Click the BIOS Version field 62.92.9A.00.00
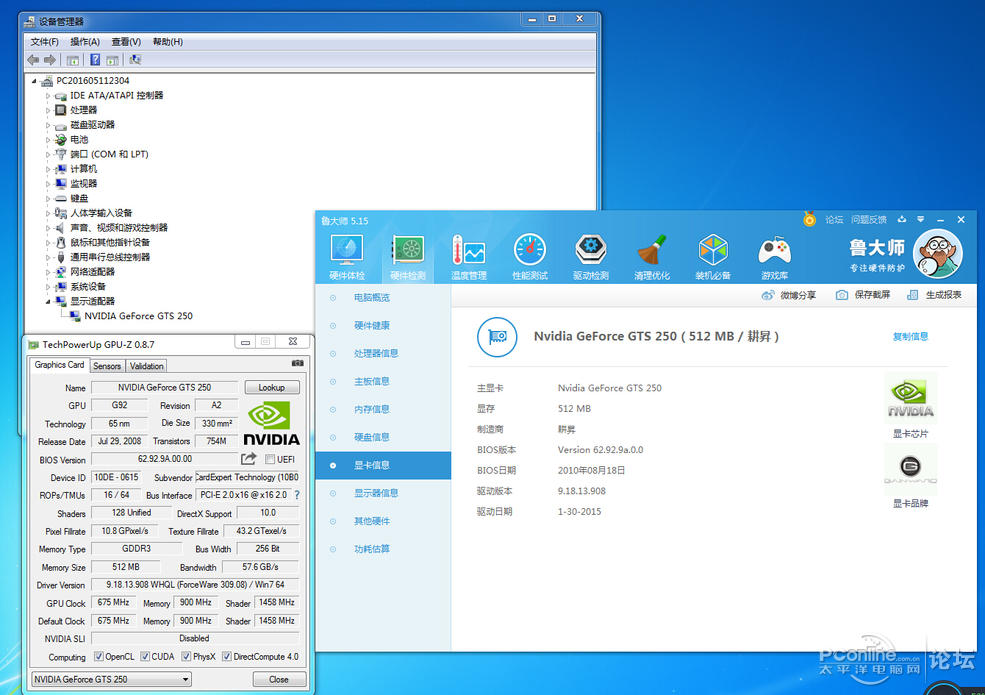The width and height of the screenshot is (985, 695). click(x=165, y=459)
